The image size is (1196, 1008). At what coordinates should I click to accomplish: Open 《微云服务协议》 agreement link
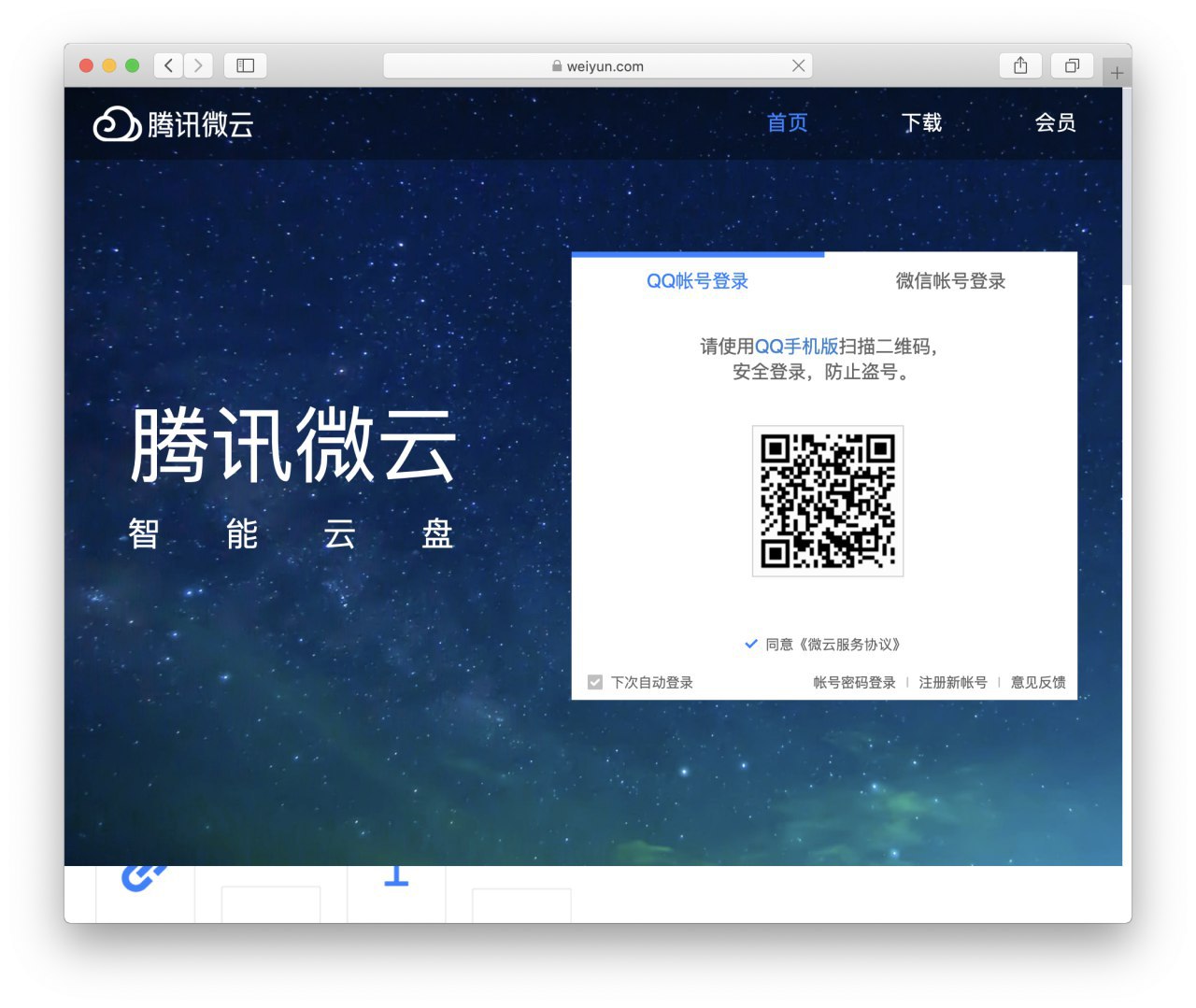click(849, 645)
